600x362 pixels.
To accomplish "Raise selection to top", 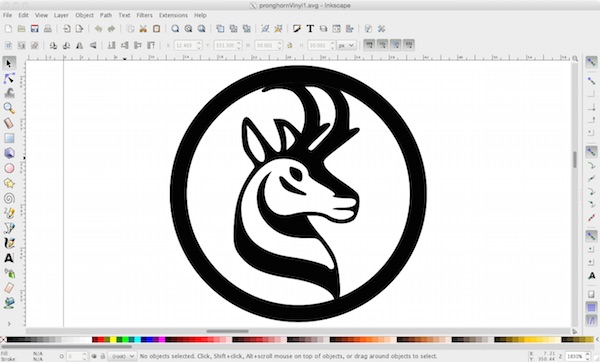I will [x=151, y=45].
